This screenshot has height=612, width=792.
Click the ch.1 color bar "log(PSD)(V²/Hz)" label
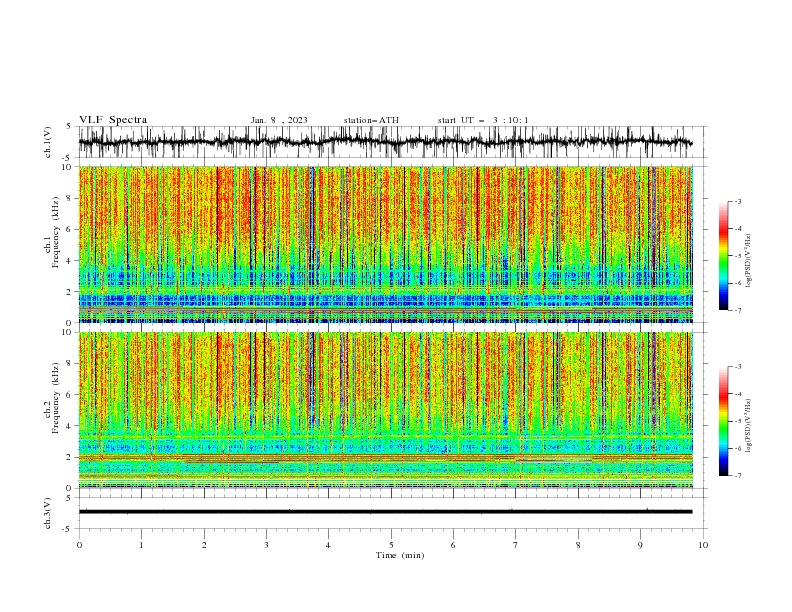[749, 261]
